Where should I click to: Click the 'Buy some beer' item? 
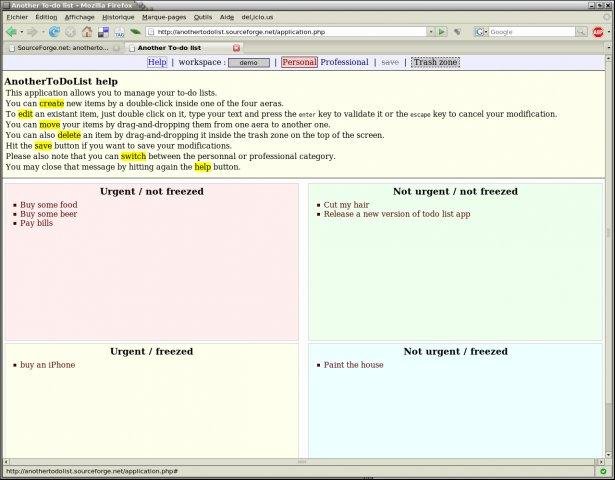[49, 214]
